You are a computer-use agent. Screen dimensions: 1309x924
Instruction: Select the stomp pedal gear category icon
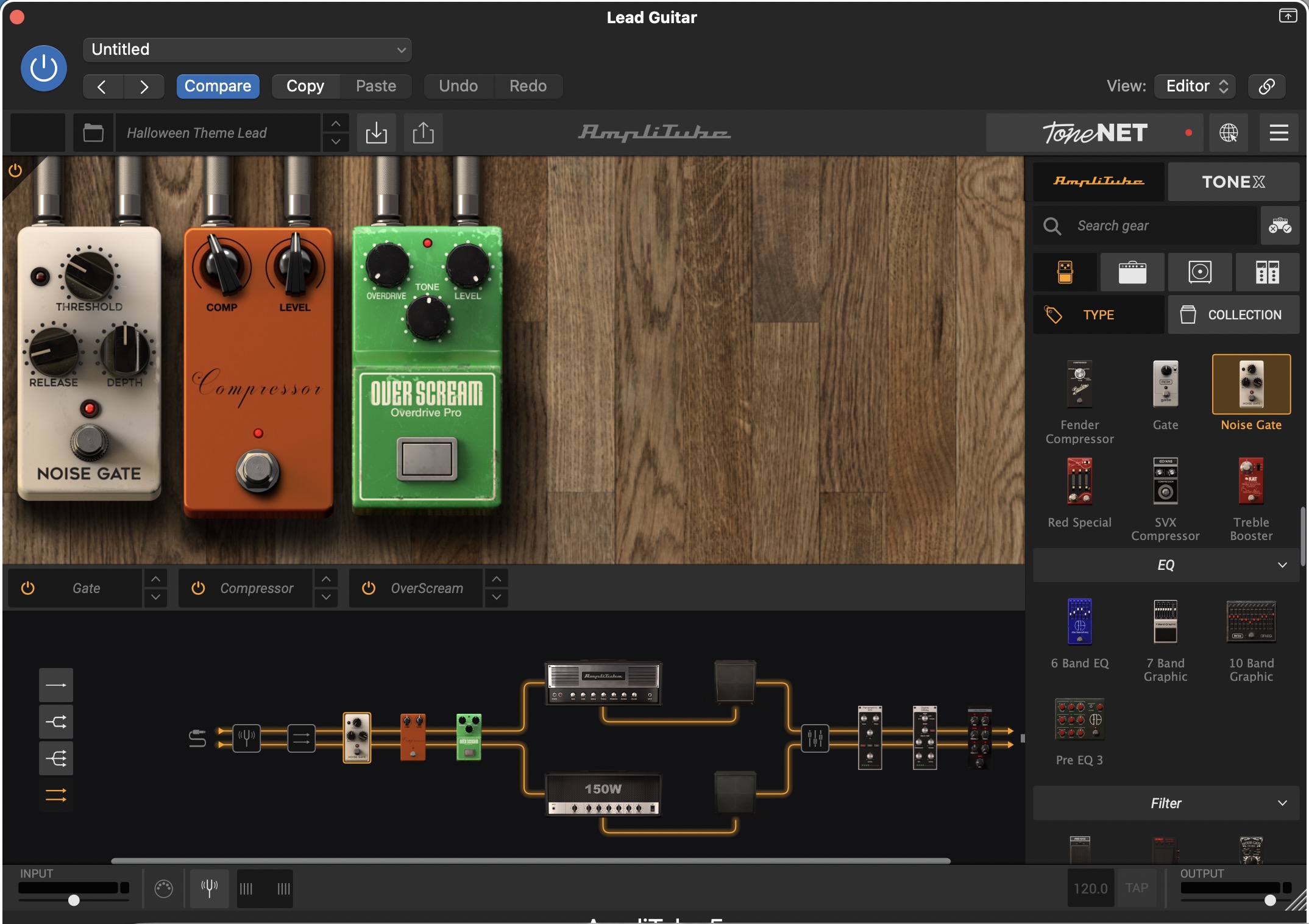pos(1065,272)
